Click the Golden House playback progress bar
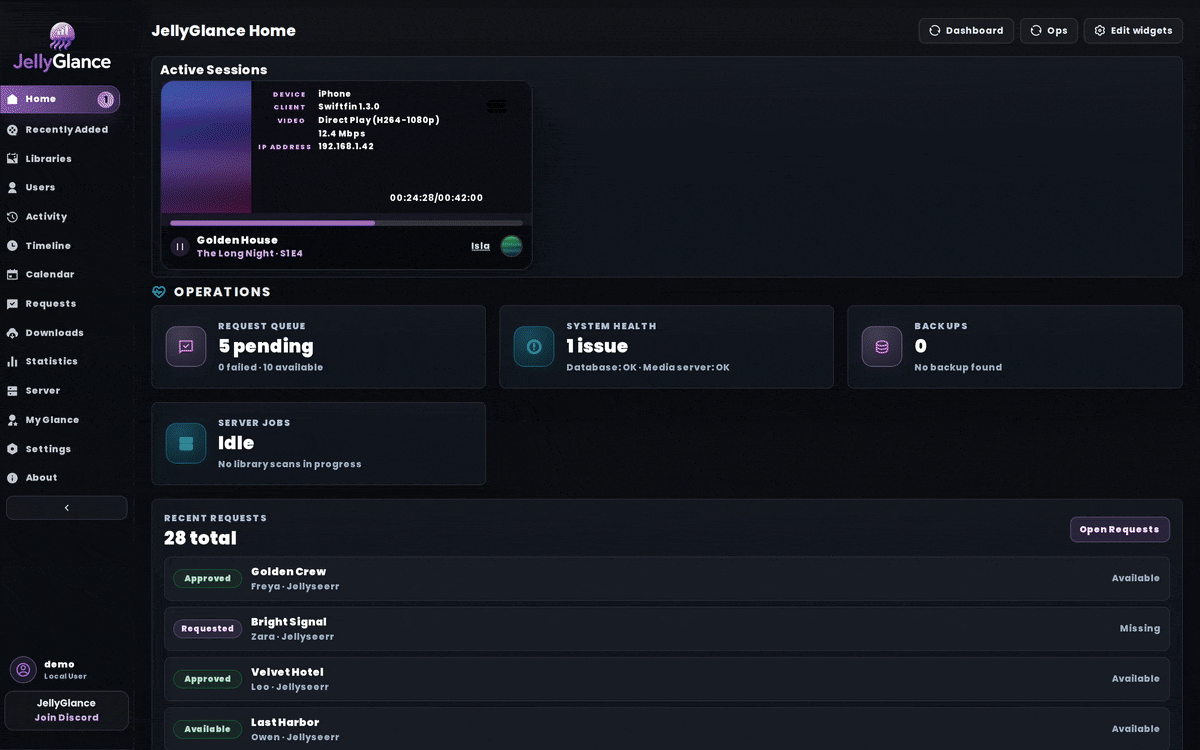 pyautogui.click(x=346, y=223)
